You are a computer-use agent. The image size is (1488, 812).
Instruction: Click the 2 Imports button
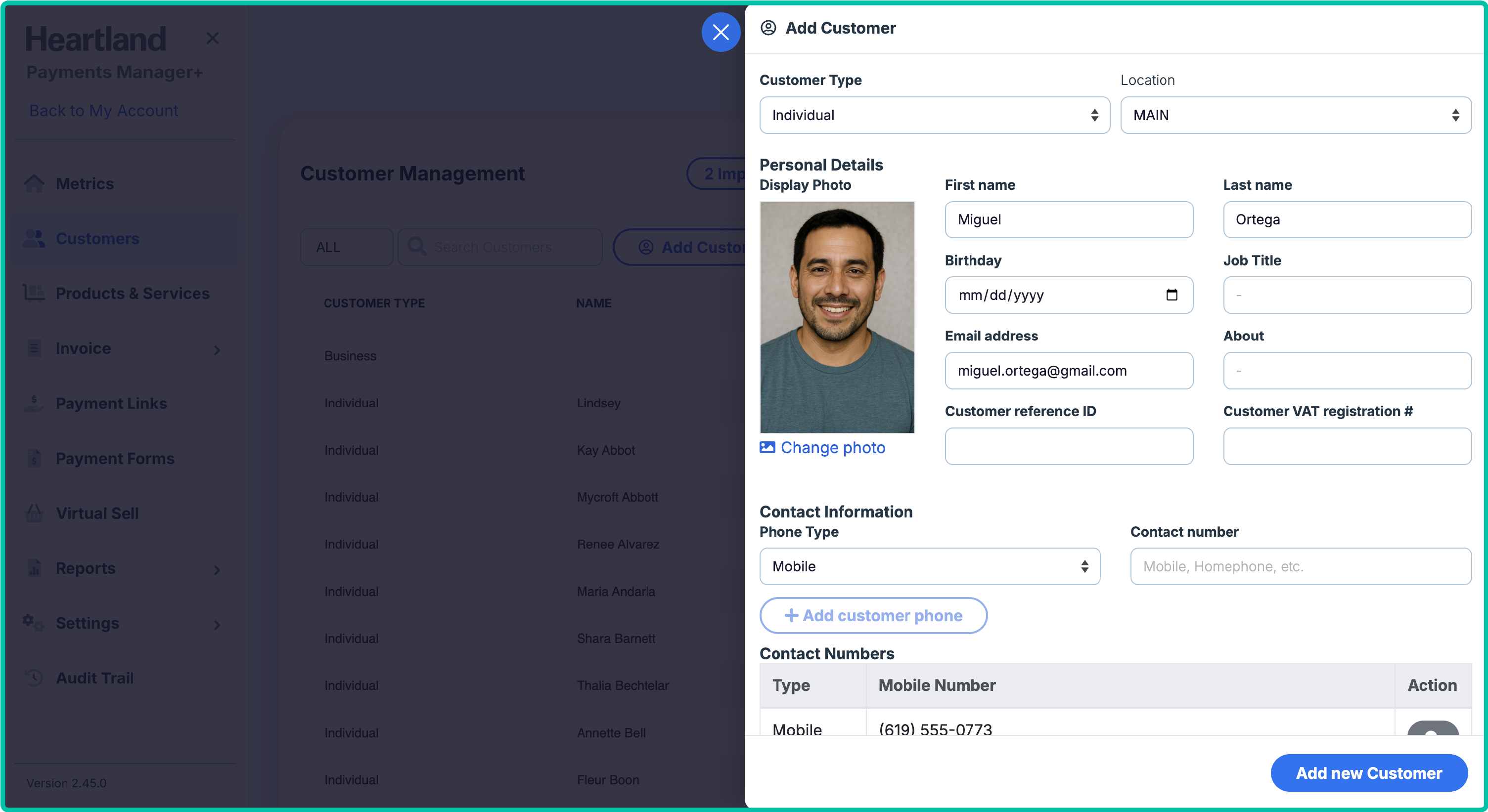click(716, 173)
